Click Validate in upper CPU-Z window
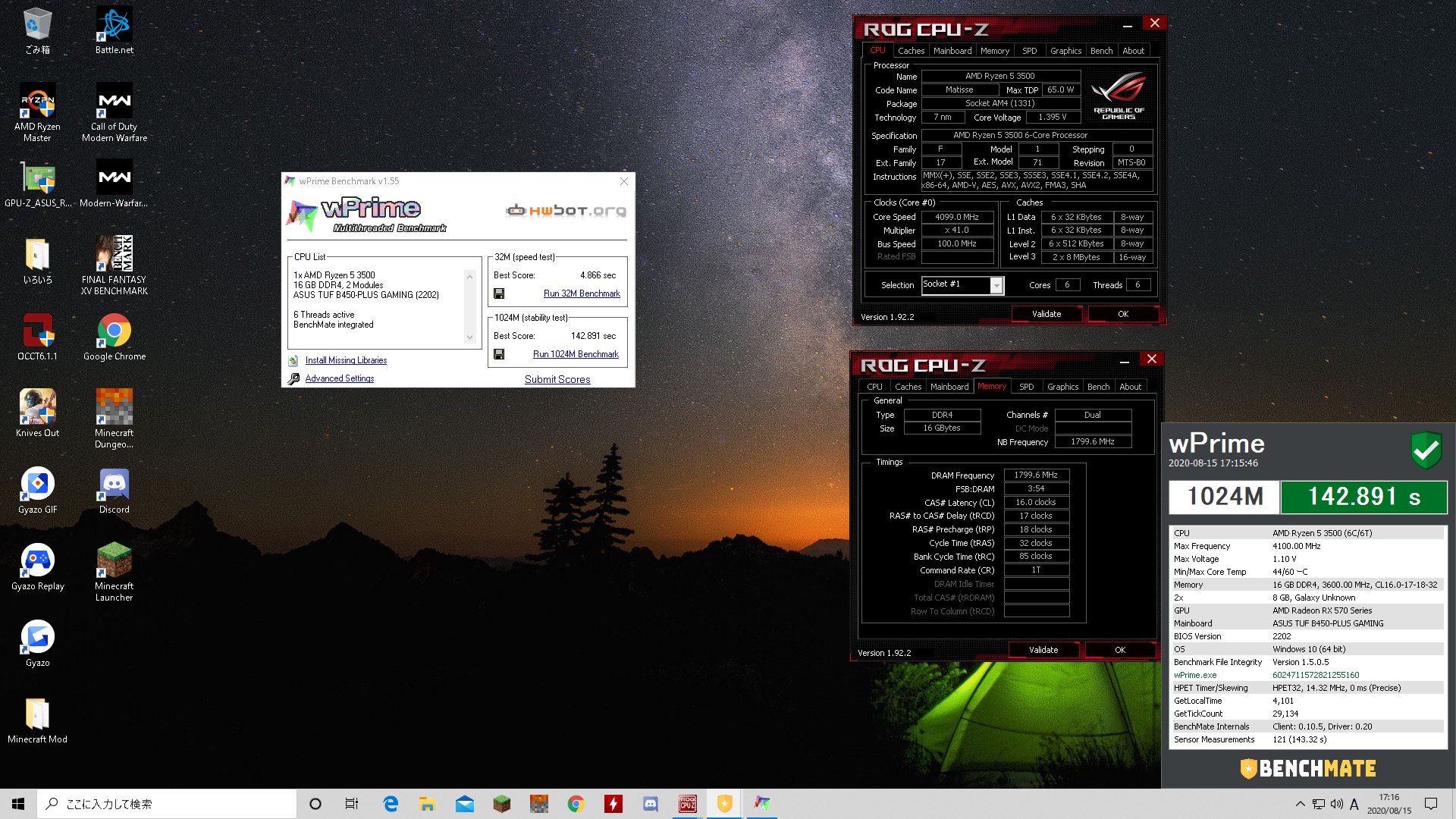1456x819 pixels. coord(1046,314)
